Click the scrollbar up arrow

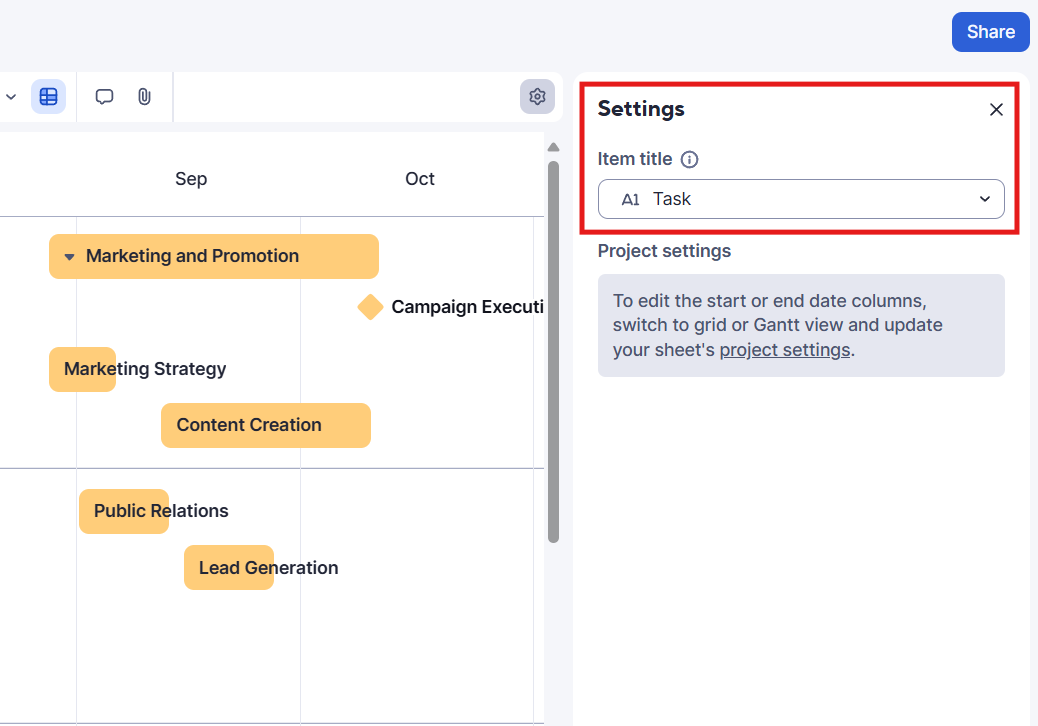(553, 147)
